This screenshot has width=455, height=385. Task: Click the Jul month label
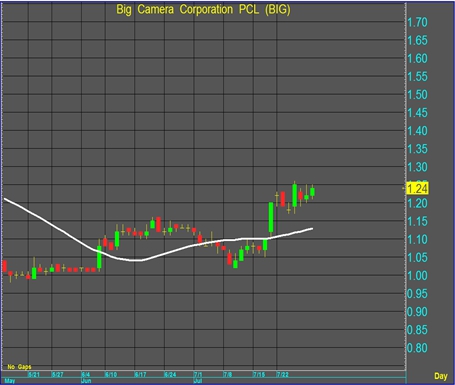[x=198, y=381]
